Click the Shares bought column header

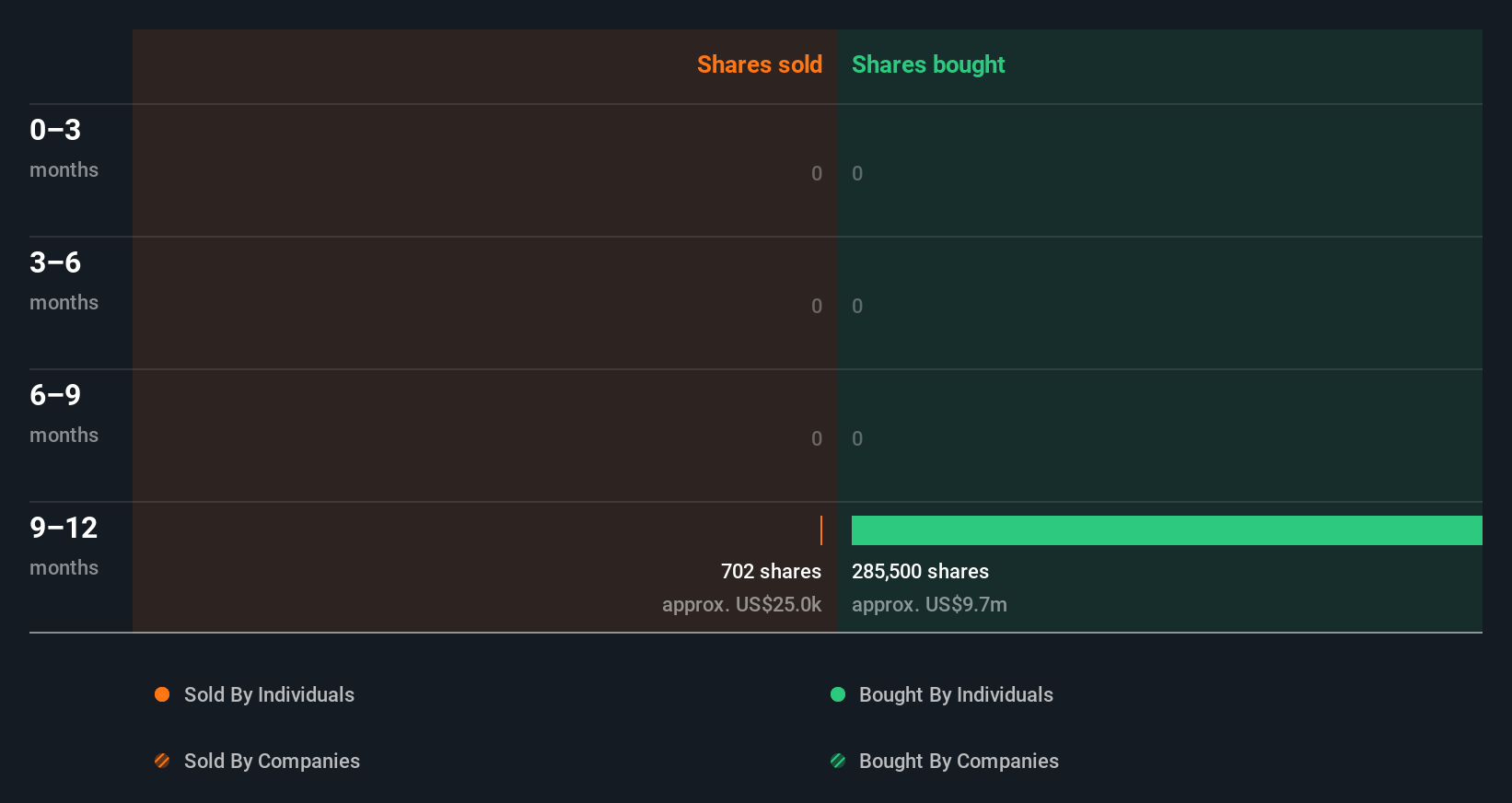[x=928, y=64]
